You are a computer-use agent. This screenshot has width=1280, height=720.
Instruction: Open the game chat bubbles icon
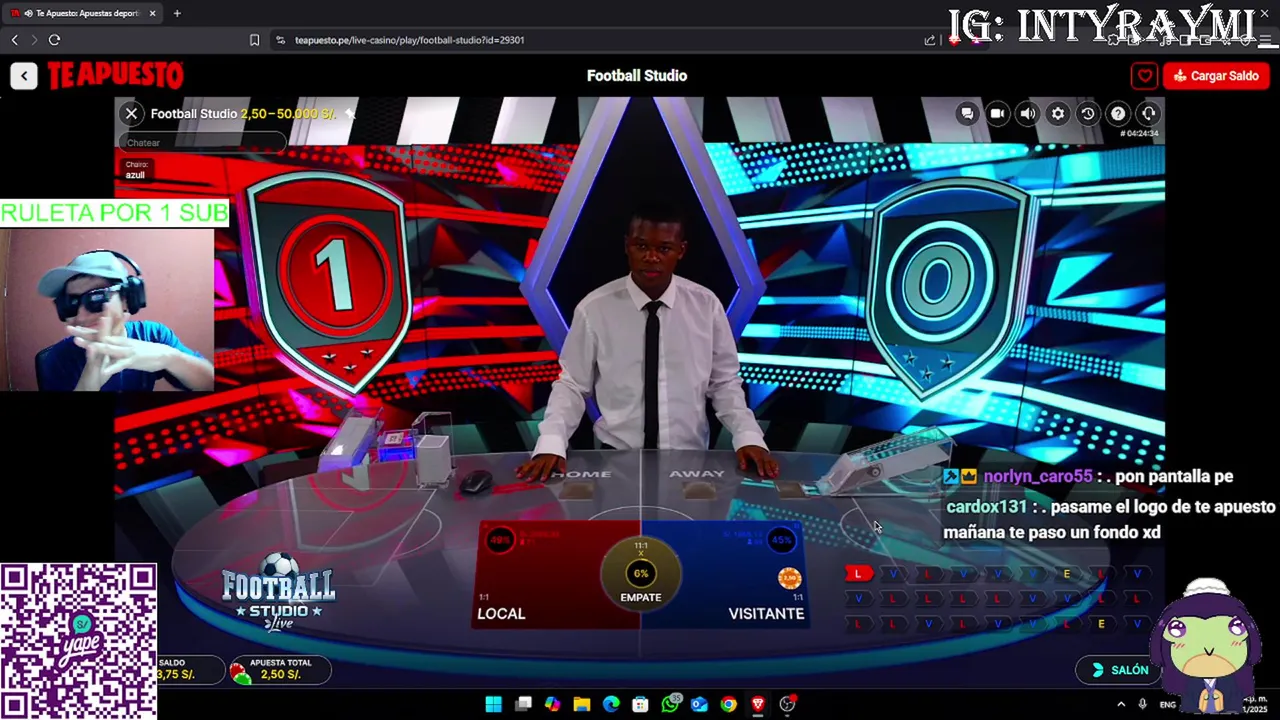coord(967,114)
